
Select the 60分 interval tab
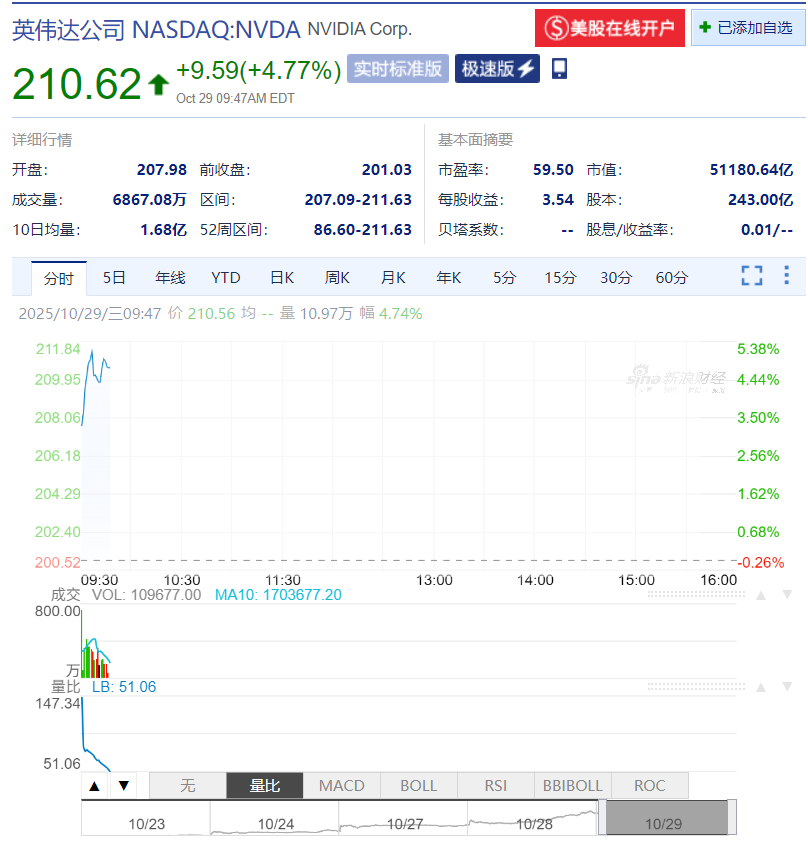672,278
